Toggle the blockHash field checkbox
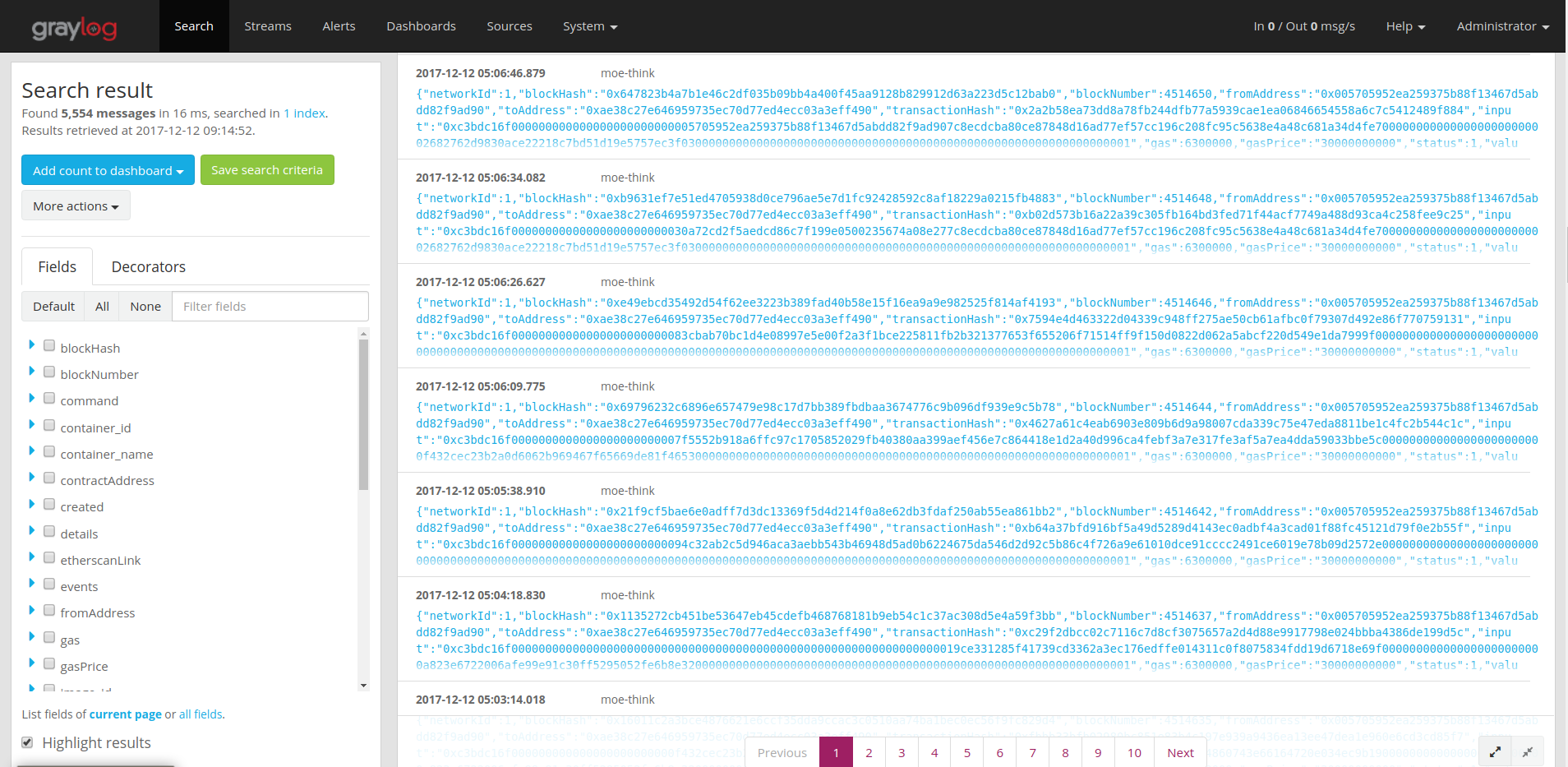 click(x=49, y=346)
